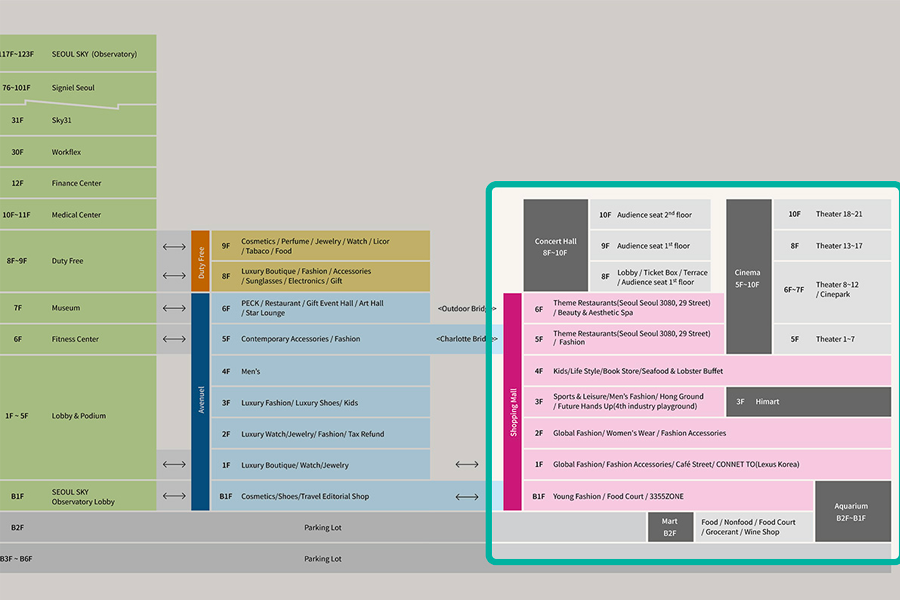This screenshot has width=900, height=600.
Task: Click the double arrow beside SEOUL SKY Observatory Lobby
Action: point(174,496)
